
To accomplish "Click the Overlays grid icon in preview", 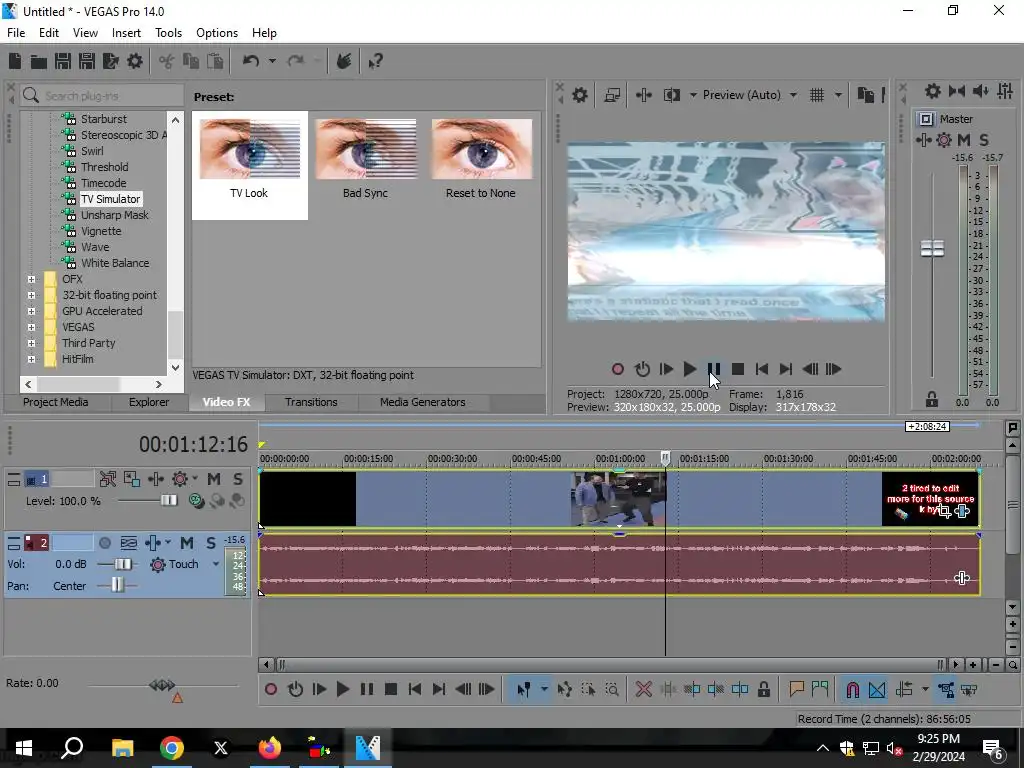I will (x=817, y=95).
